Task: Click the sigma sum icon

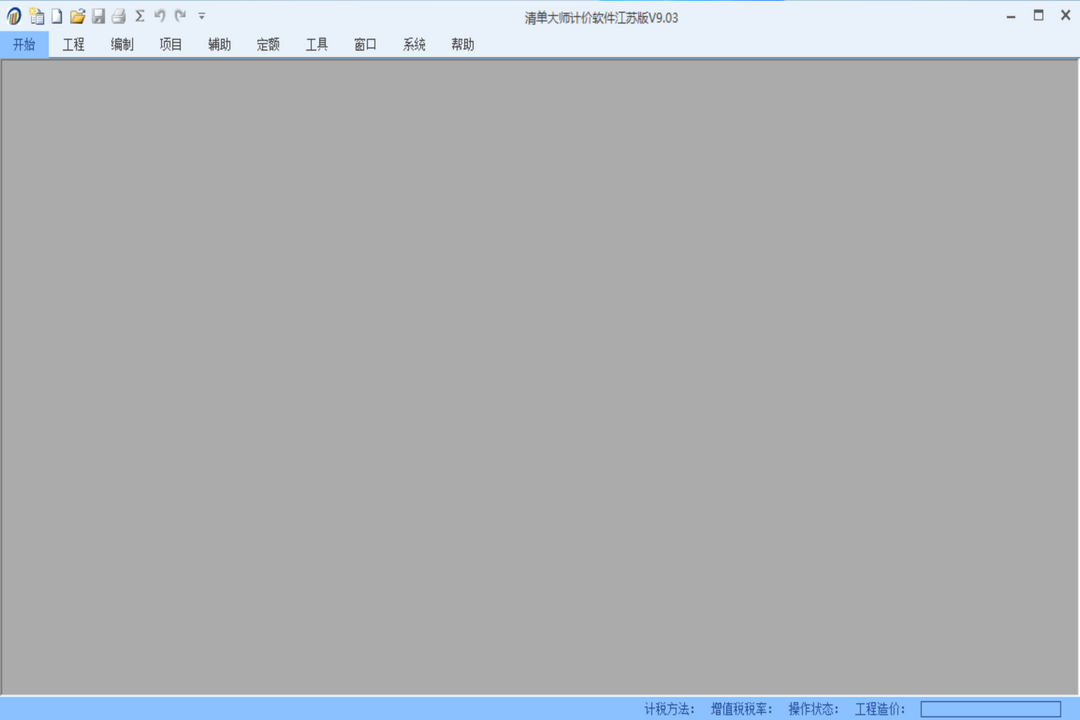Action: (x=140, y=16)
